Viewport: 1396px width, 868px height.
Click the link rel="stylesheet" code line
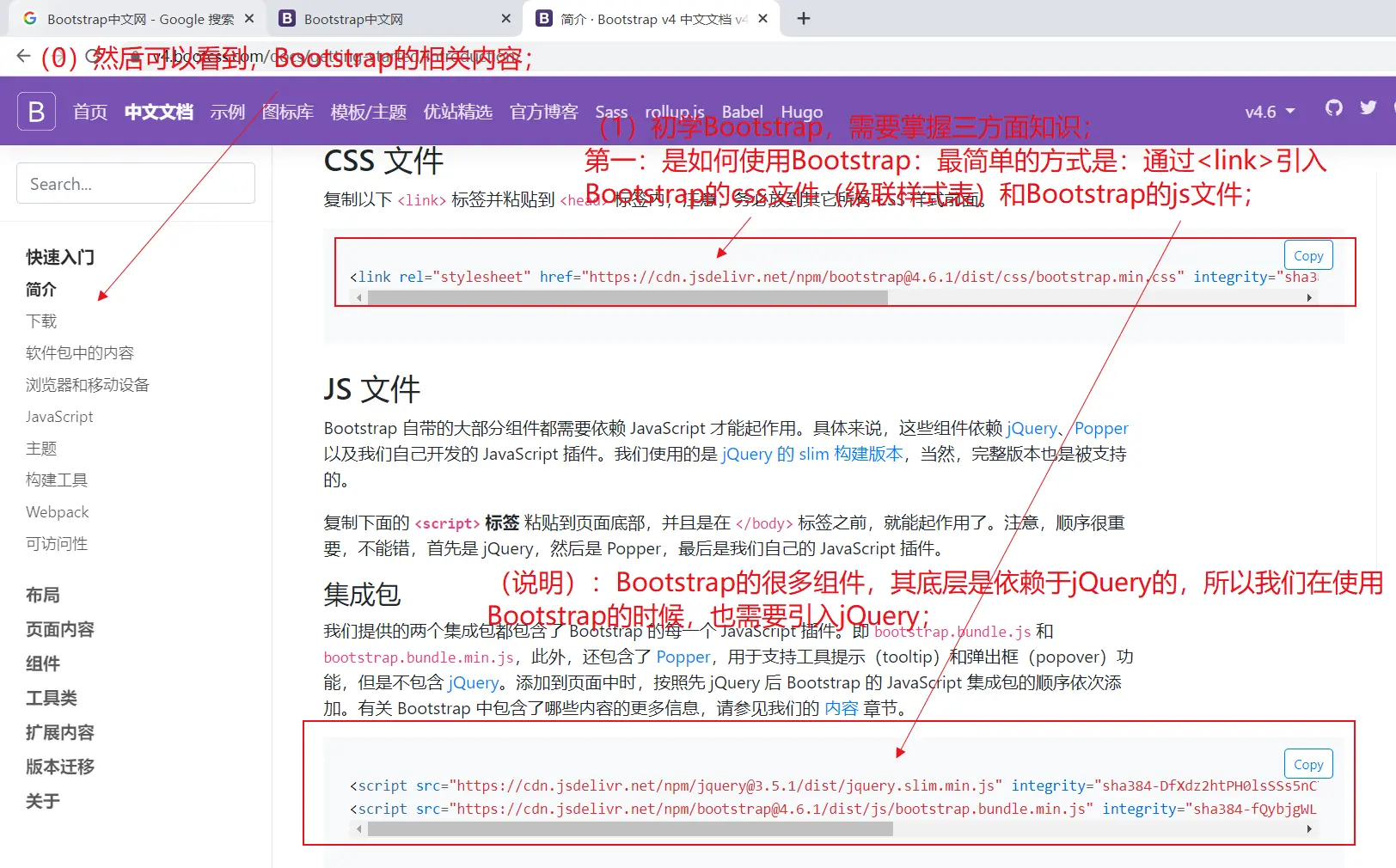point(833,277)
